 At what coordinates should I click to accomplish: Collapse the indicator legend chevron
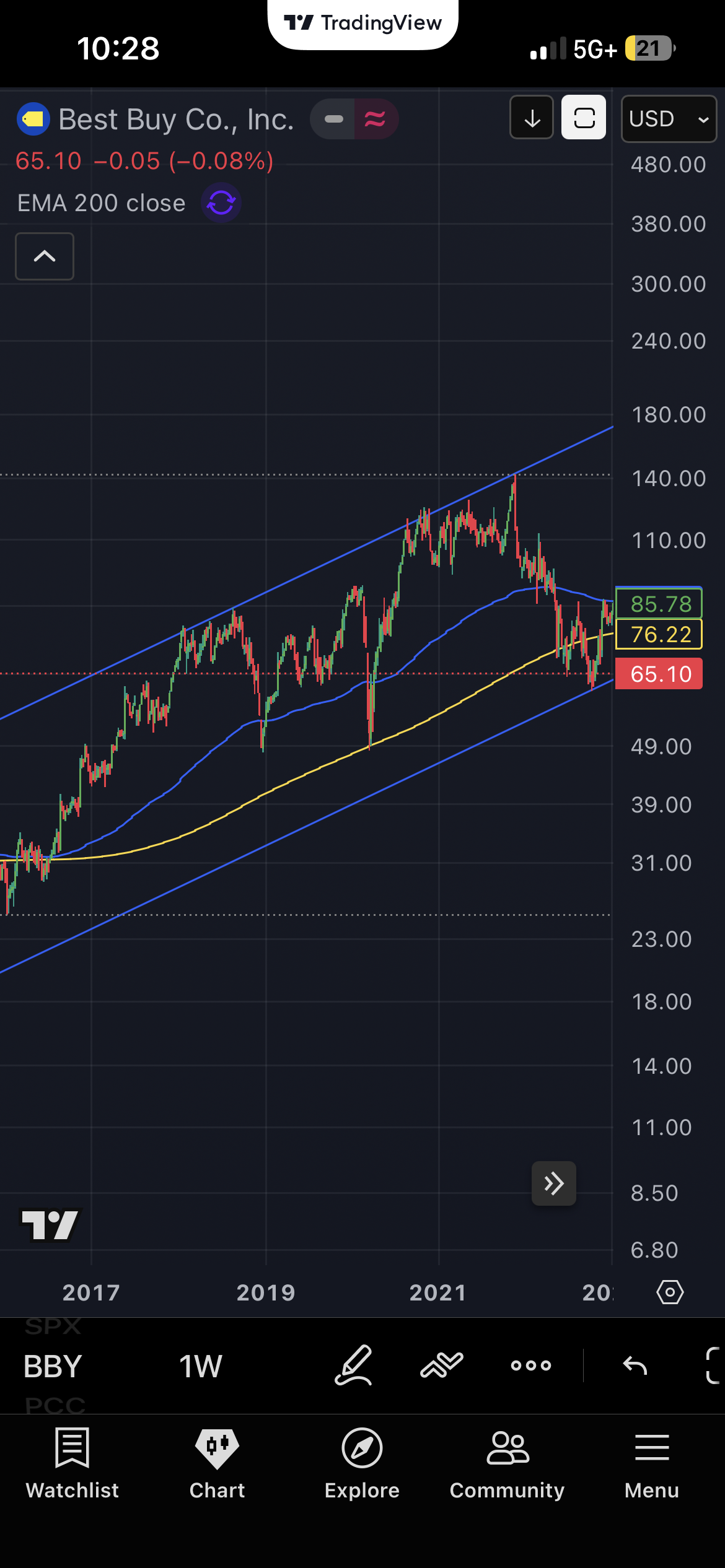pos(45,256)
